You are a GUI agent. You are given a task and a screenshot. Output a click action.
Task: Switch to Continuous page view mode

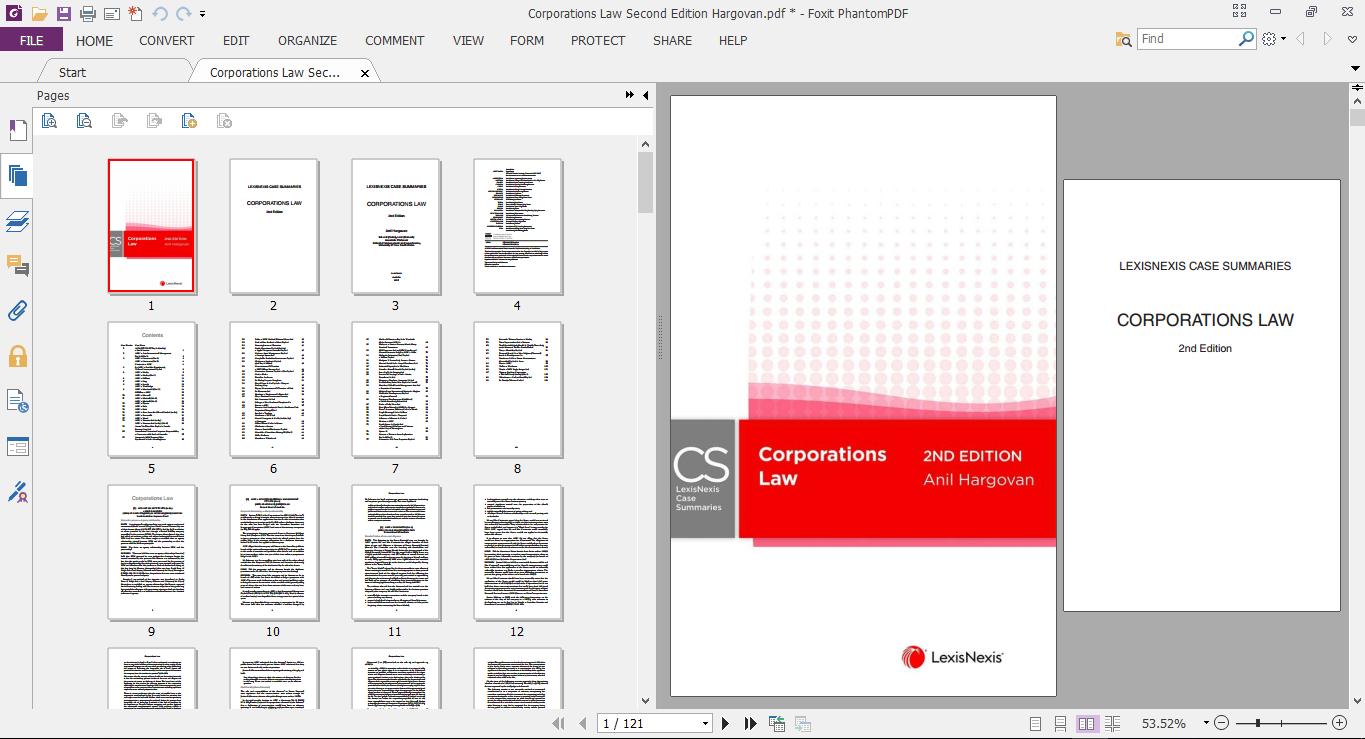[x=1061, y=723]
